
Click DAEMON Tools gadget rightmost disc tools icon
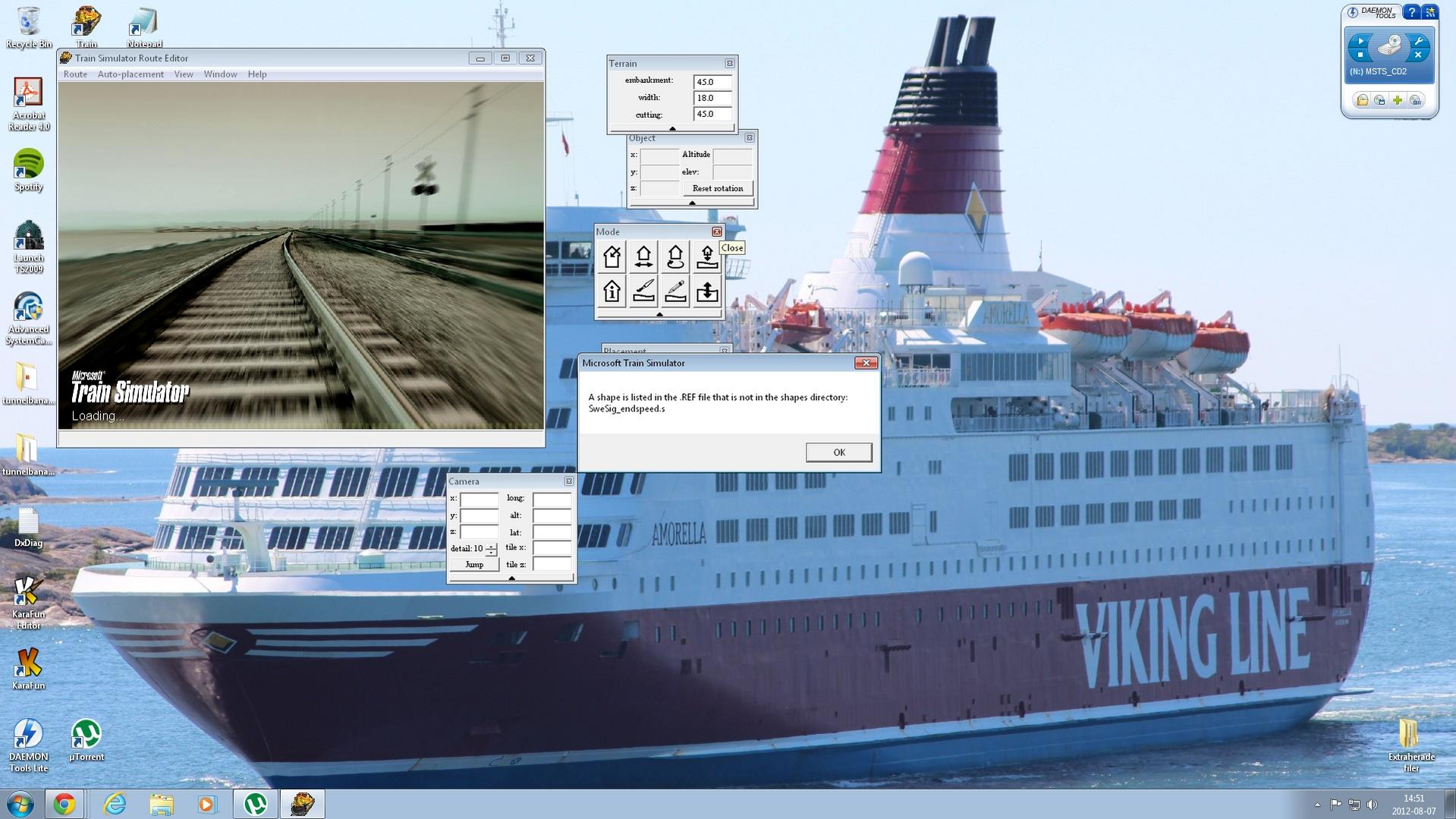click(1416, 100)
